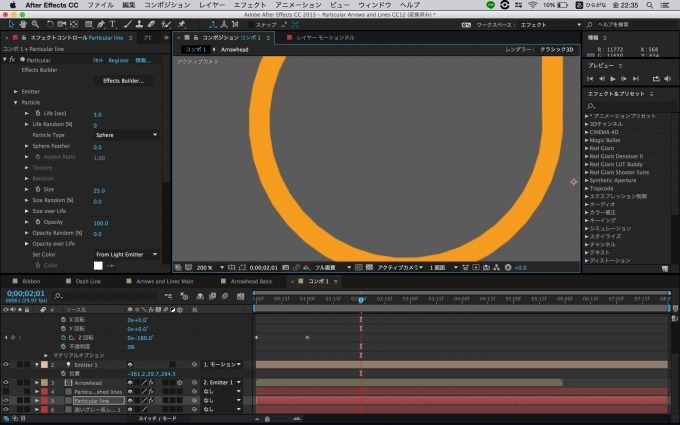The width and height of the screenshot is (680, 425).
Task: Click the white Color swatch
Action: click(98, 265)
